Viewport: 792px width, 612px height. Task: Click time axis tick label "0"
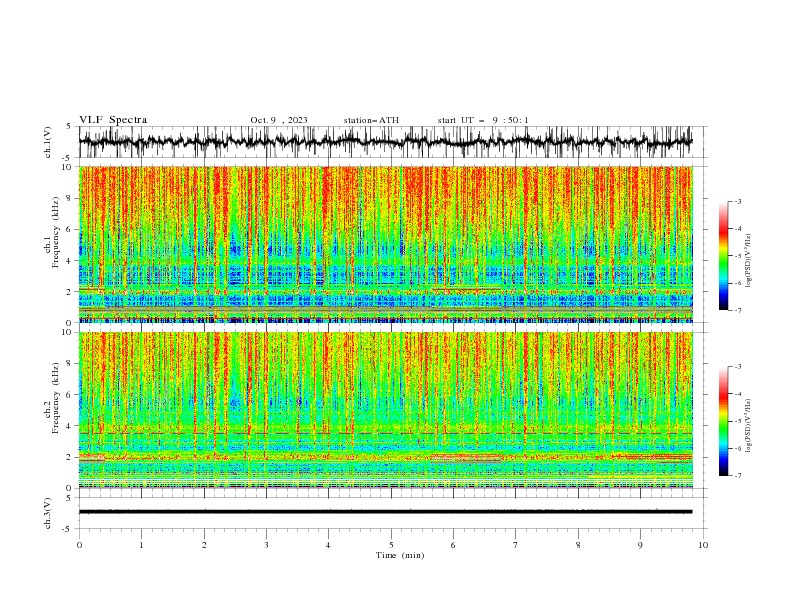click(x=79, y=545)
